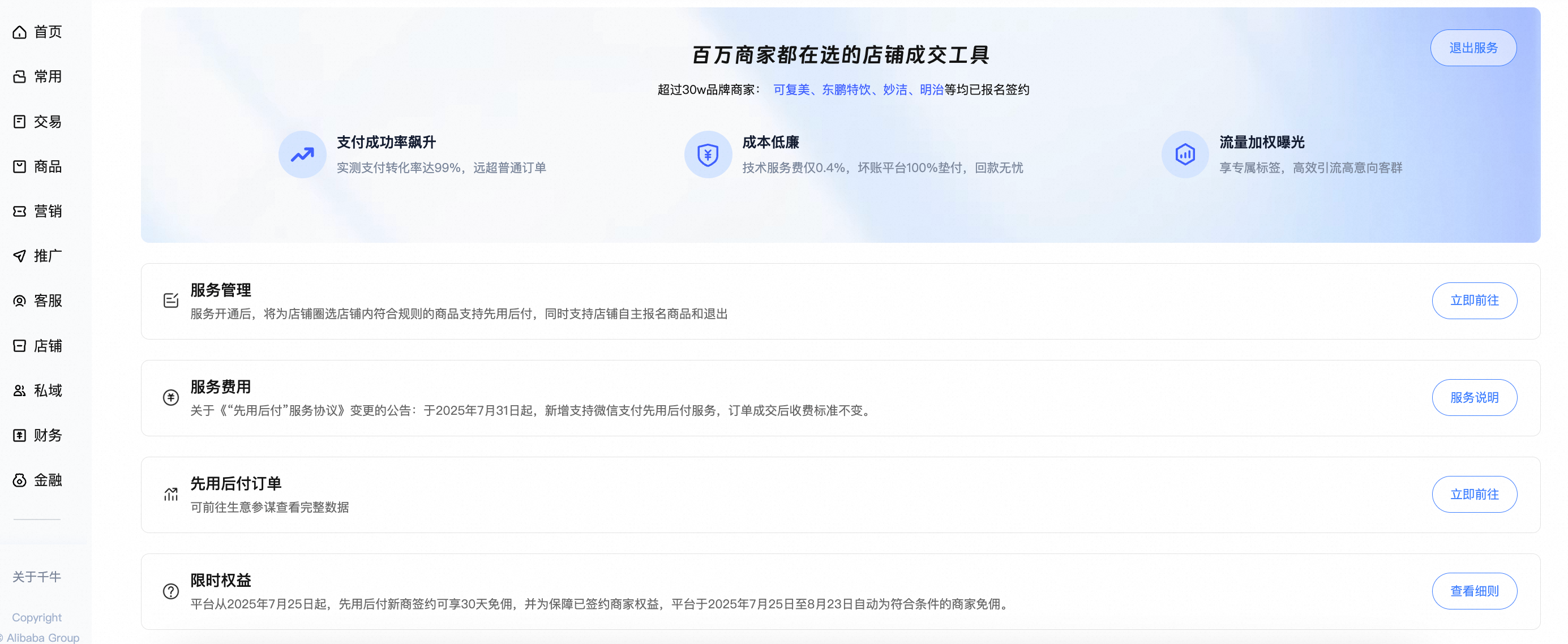Click the 成本低廉 feature title
The width and height of the screenshot is (1568, 644).
(770, 143)
